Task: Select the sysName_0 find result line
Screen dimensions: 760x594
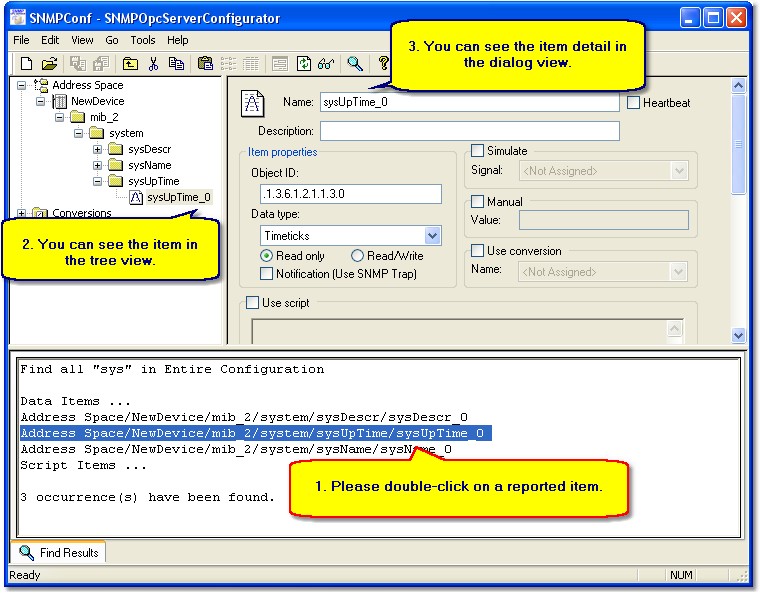Action: coord(236,449)
